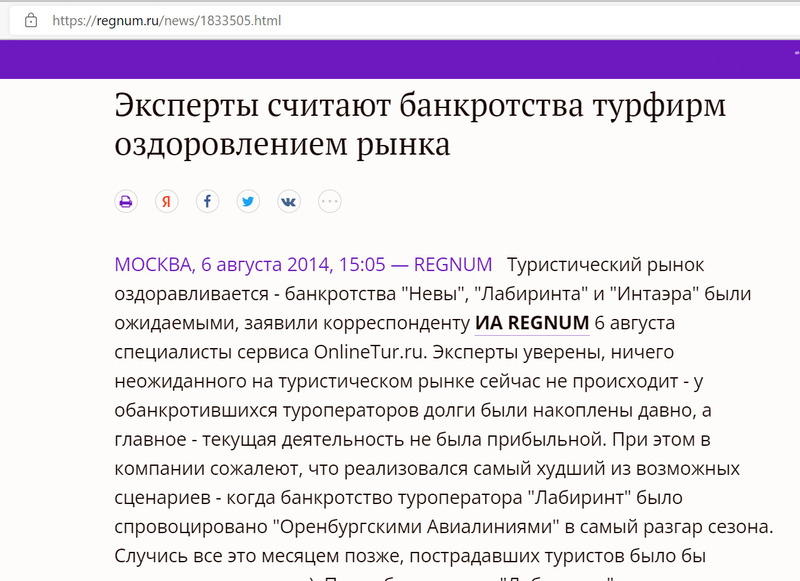Image resolution: width=800 pixels, height=581 pixels.
Task: Click the phrase "Туристический рынок" starting the article
Action: (x=606, y=265)
